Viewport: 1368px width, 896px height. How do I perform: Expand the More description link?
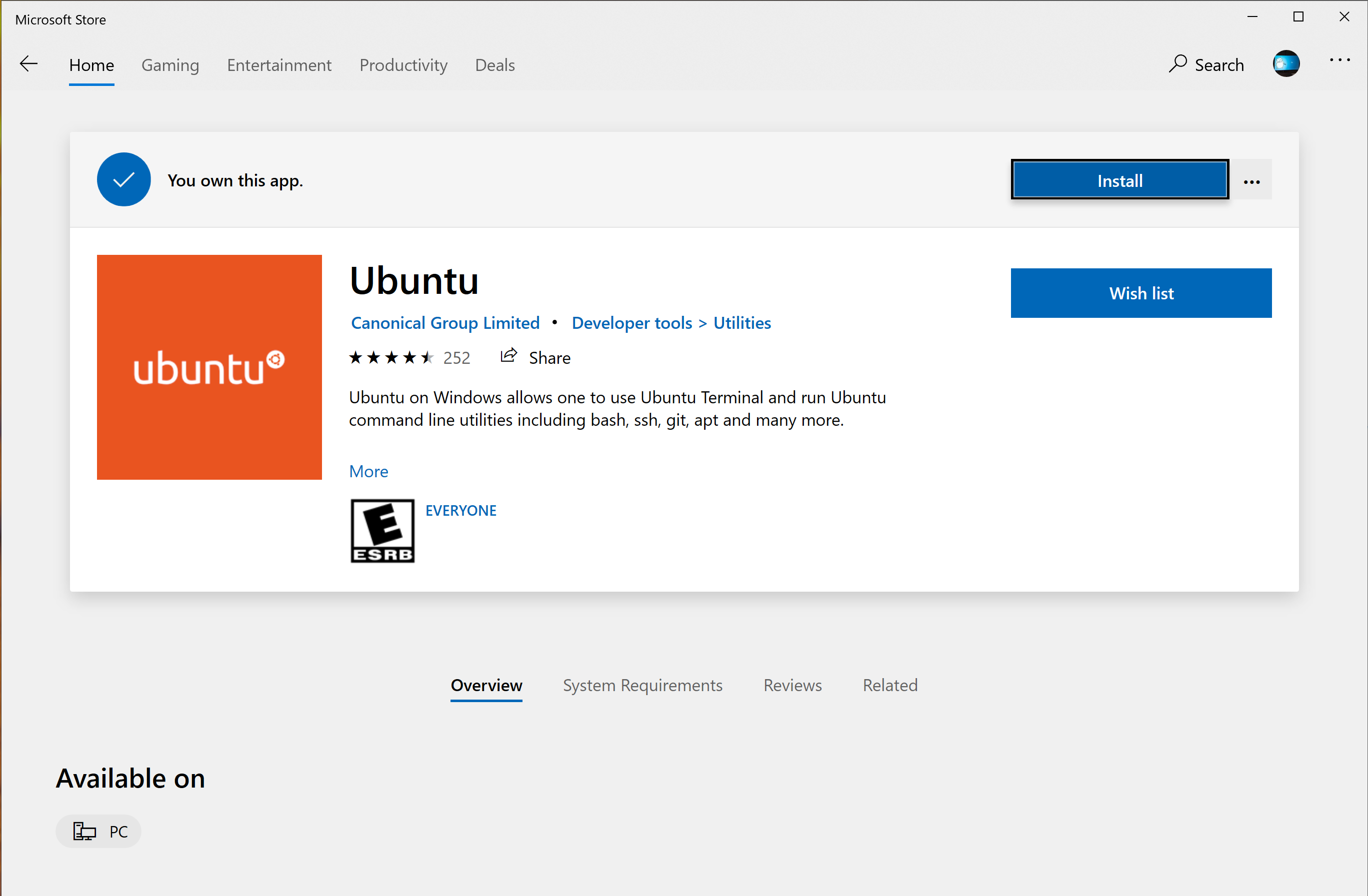tap(368, 471)
